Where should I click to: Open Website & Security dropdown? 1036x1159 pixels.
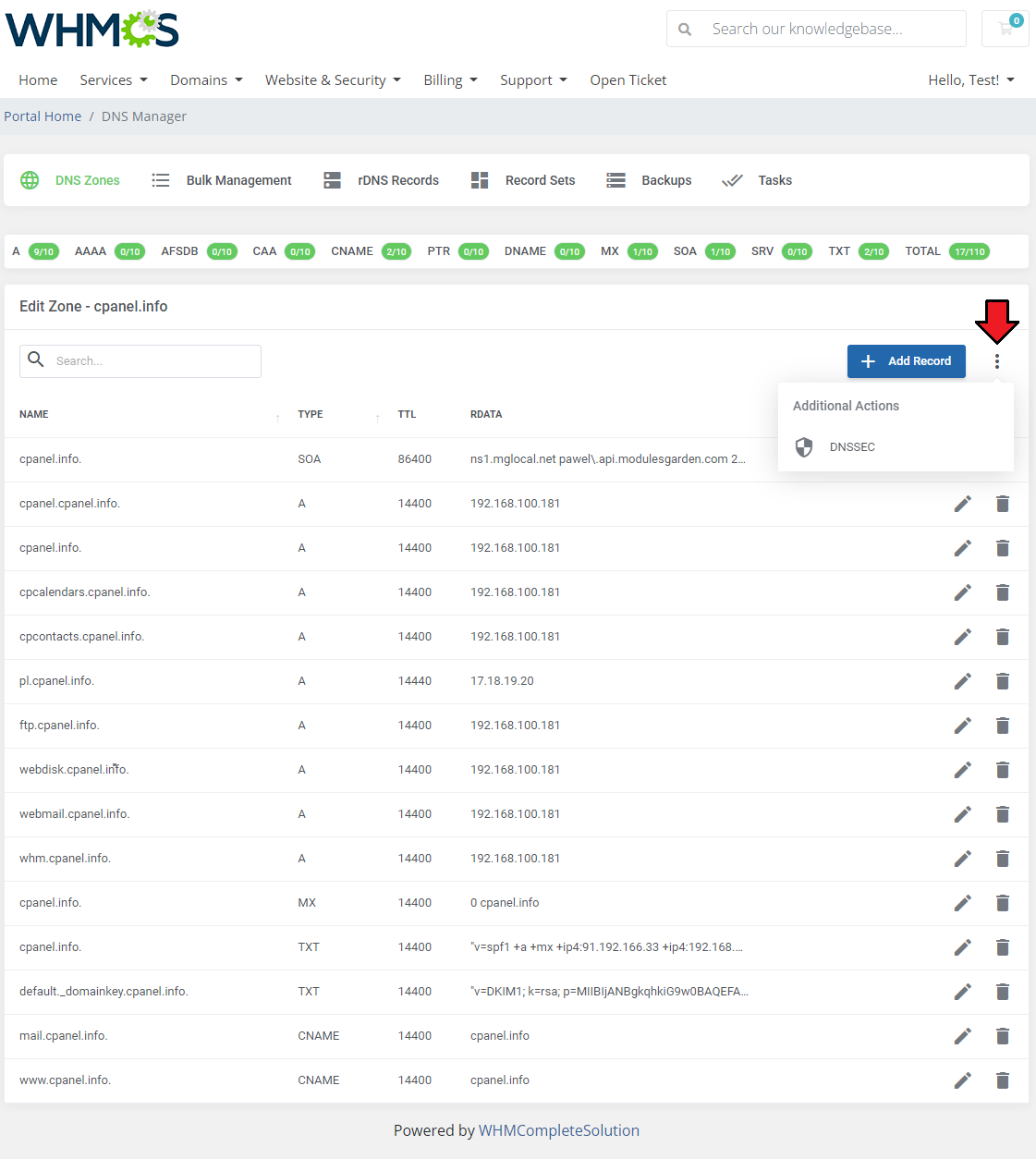333,80
